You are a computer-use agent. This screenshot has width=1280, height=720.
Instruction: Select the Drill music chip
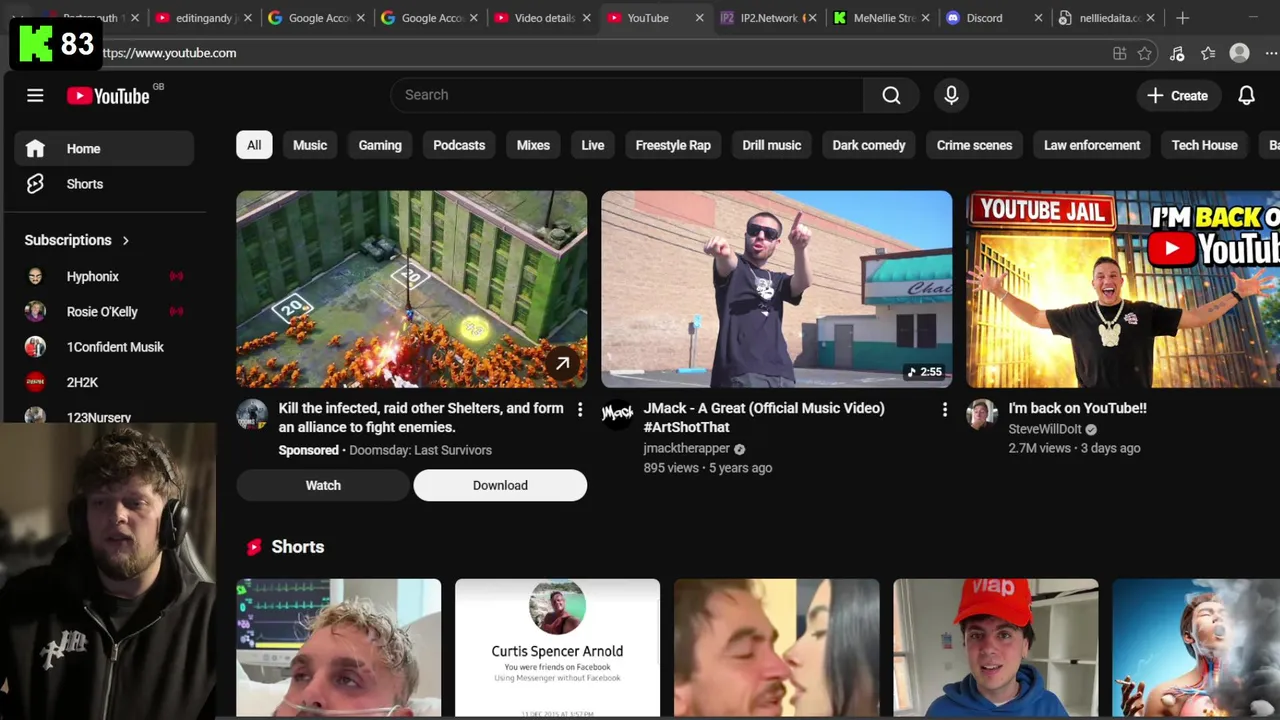[772, 145]
